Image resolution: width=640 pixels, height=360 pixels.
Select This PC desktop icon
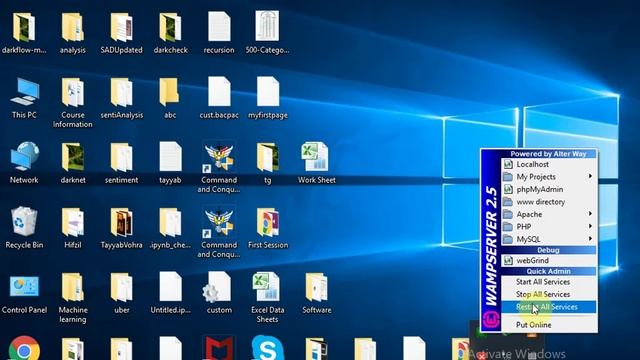coord(24,92)
